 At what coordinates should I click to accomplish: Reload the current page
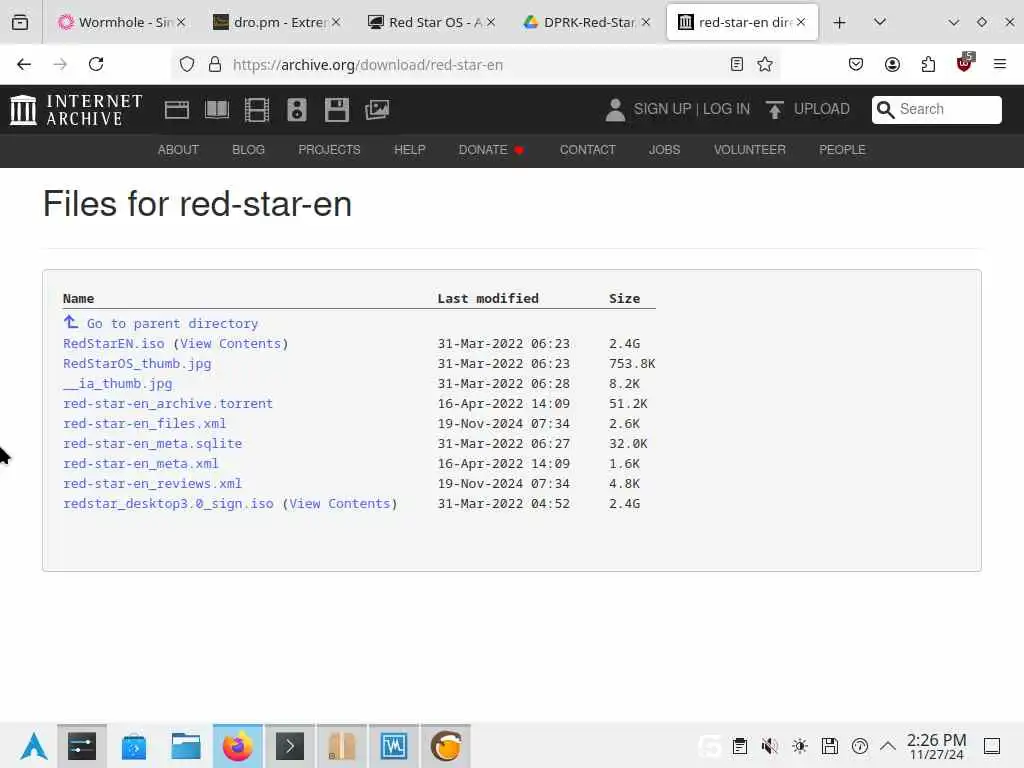(96, 64)
